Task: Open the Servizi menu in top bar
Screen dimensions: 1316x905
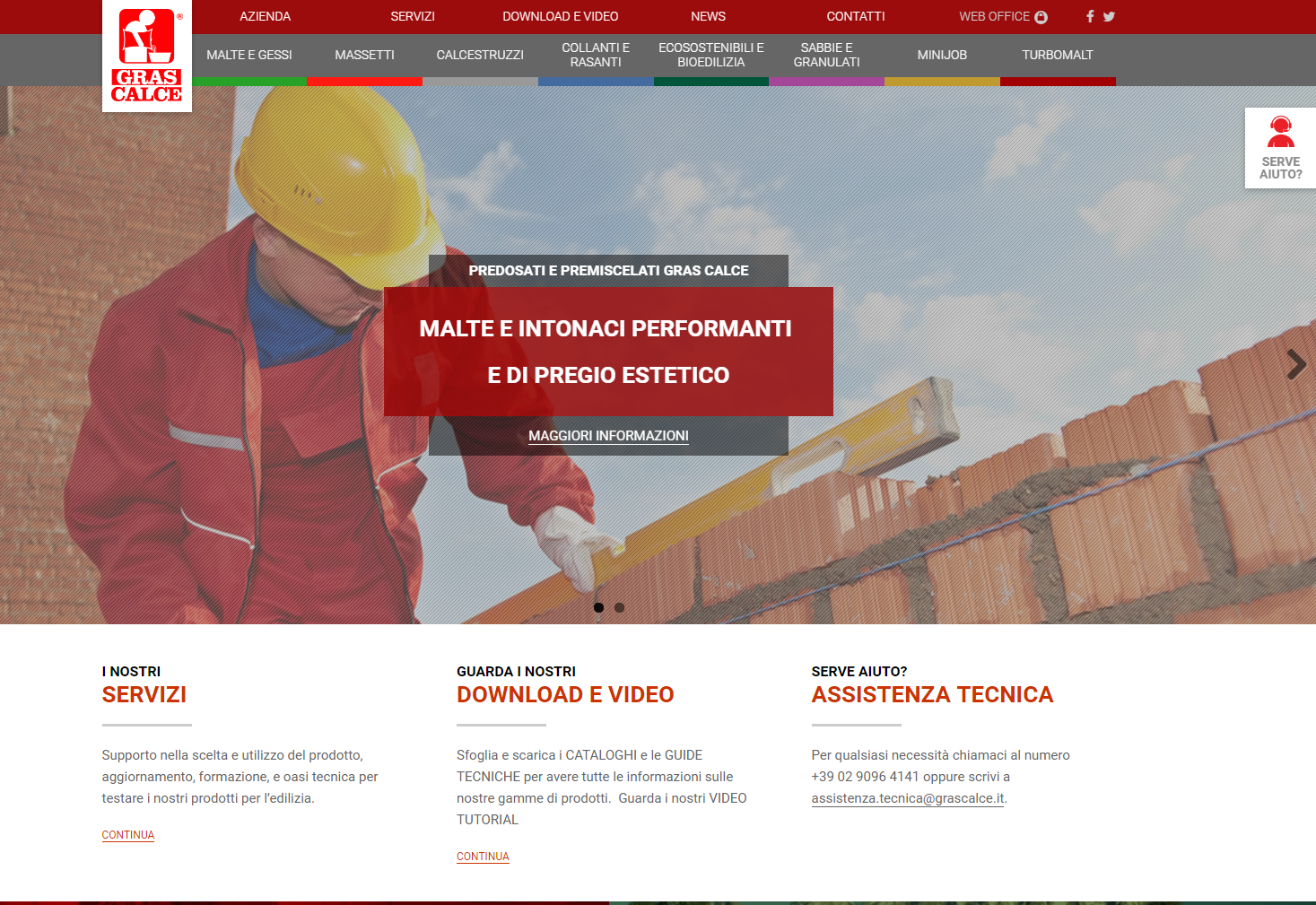Action: tap(413, 16)
